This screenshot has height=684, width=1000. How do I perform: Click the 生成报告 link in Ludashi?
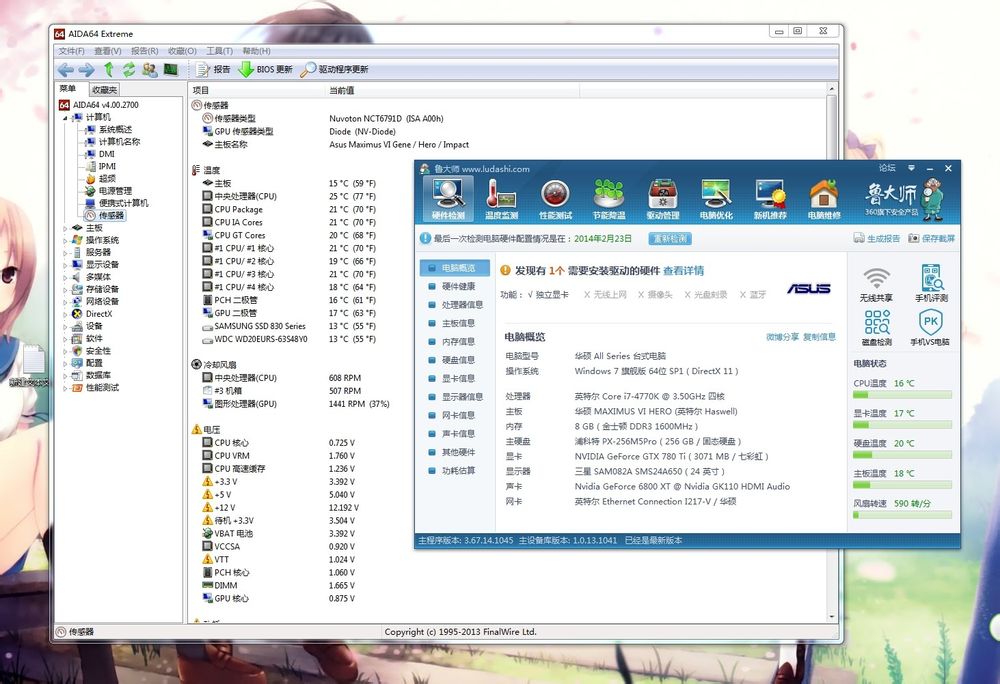coord(876,238)
